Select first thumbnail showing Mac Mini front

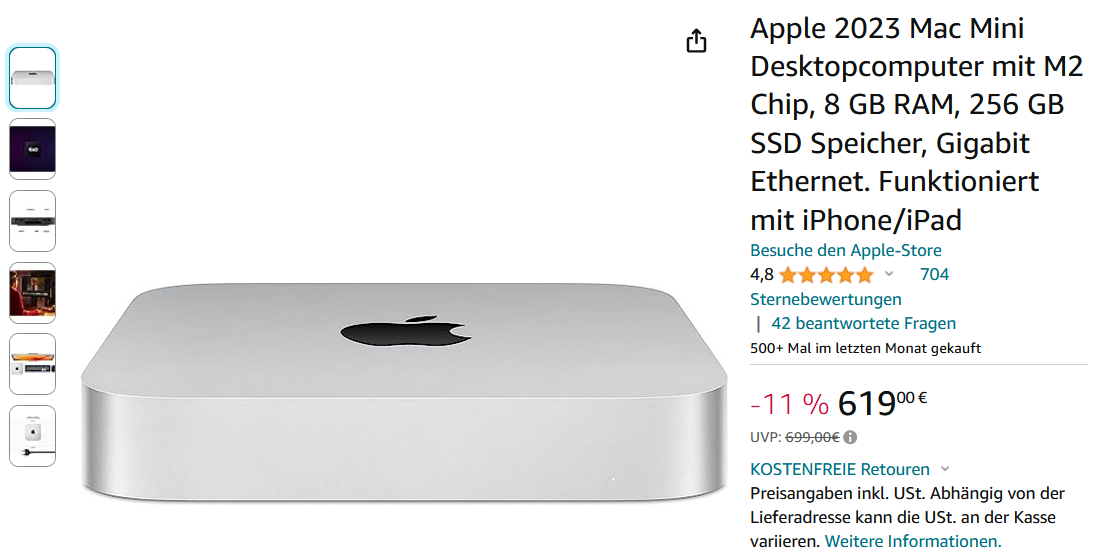(x=33, y=78)
